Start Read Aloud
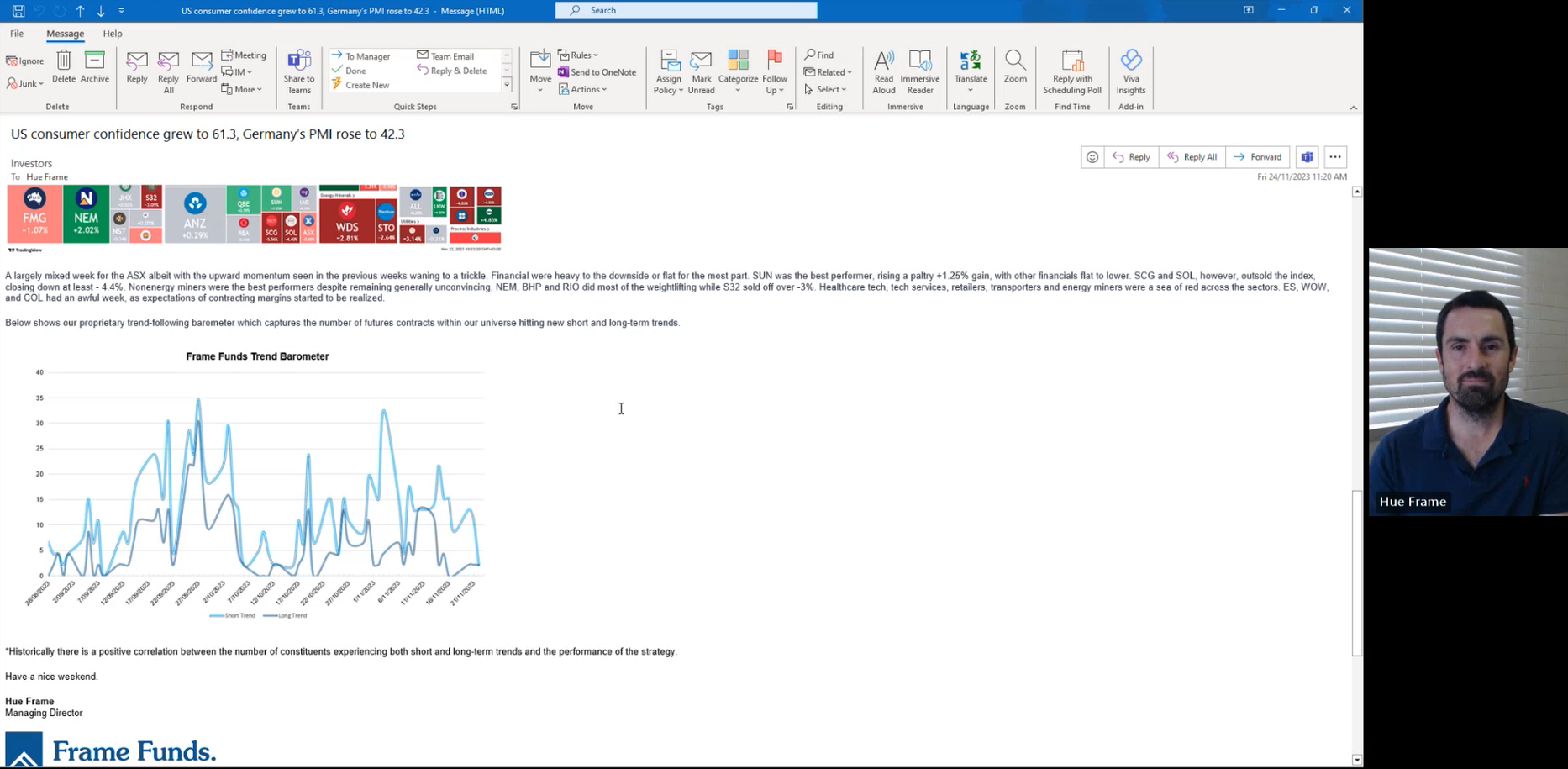The image size is (1568, 769). (884, 72)
